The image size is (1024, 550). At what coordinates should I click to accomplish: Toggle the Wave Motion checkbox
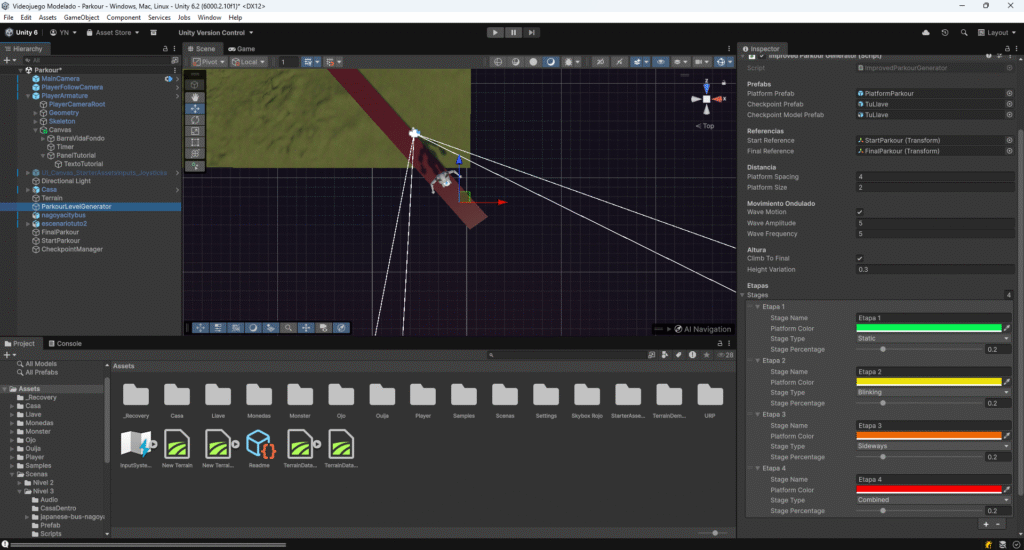pyautogui.click(x=860, y=211)
